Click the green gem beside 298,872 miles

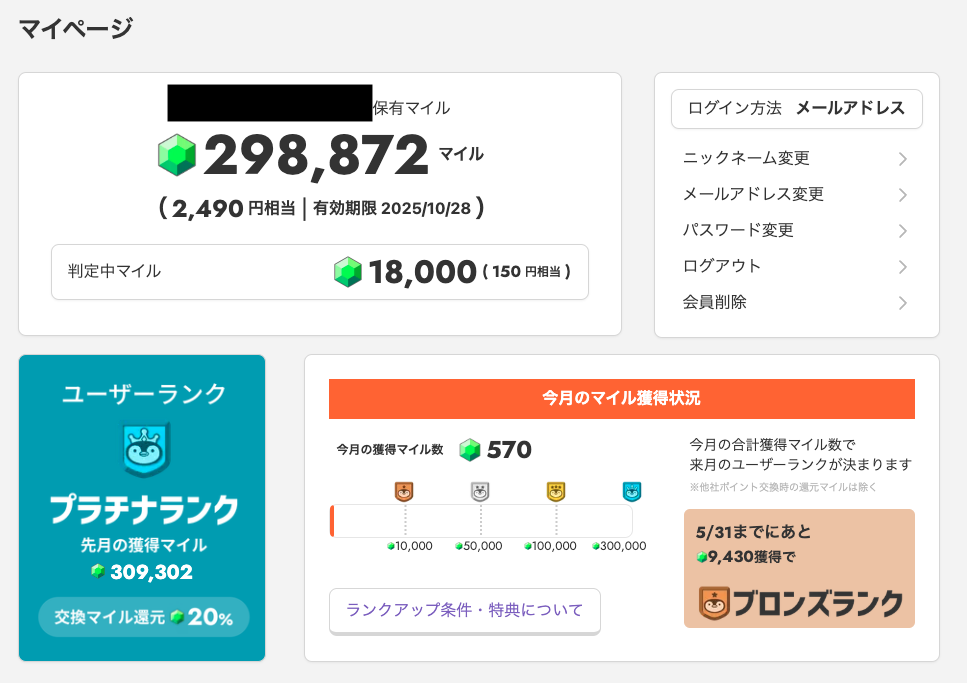pyautogui.click(x=177, y=155)
